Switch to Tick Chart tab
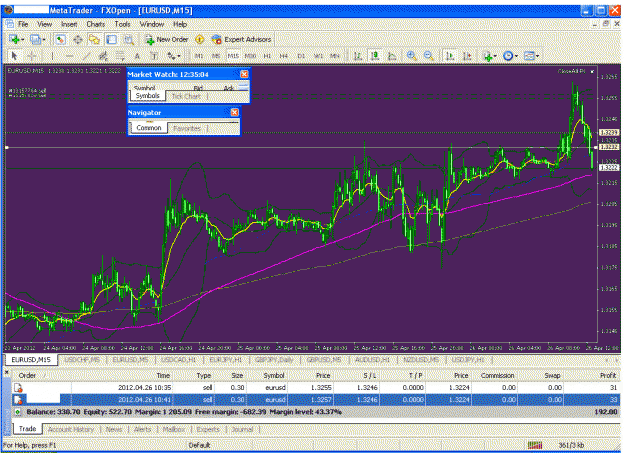Image resolution: width=625 pixels, height=453 pixels. pos(186,96)
